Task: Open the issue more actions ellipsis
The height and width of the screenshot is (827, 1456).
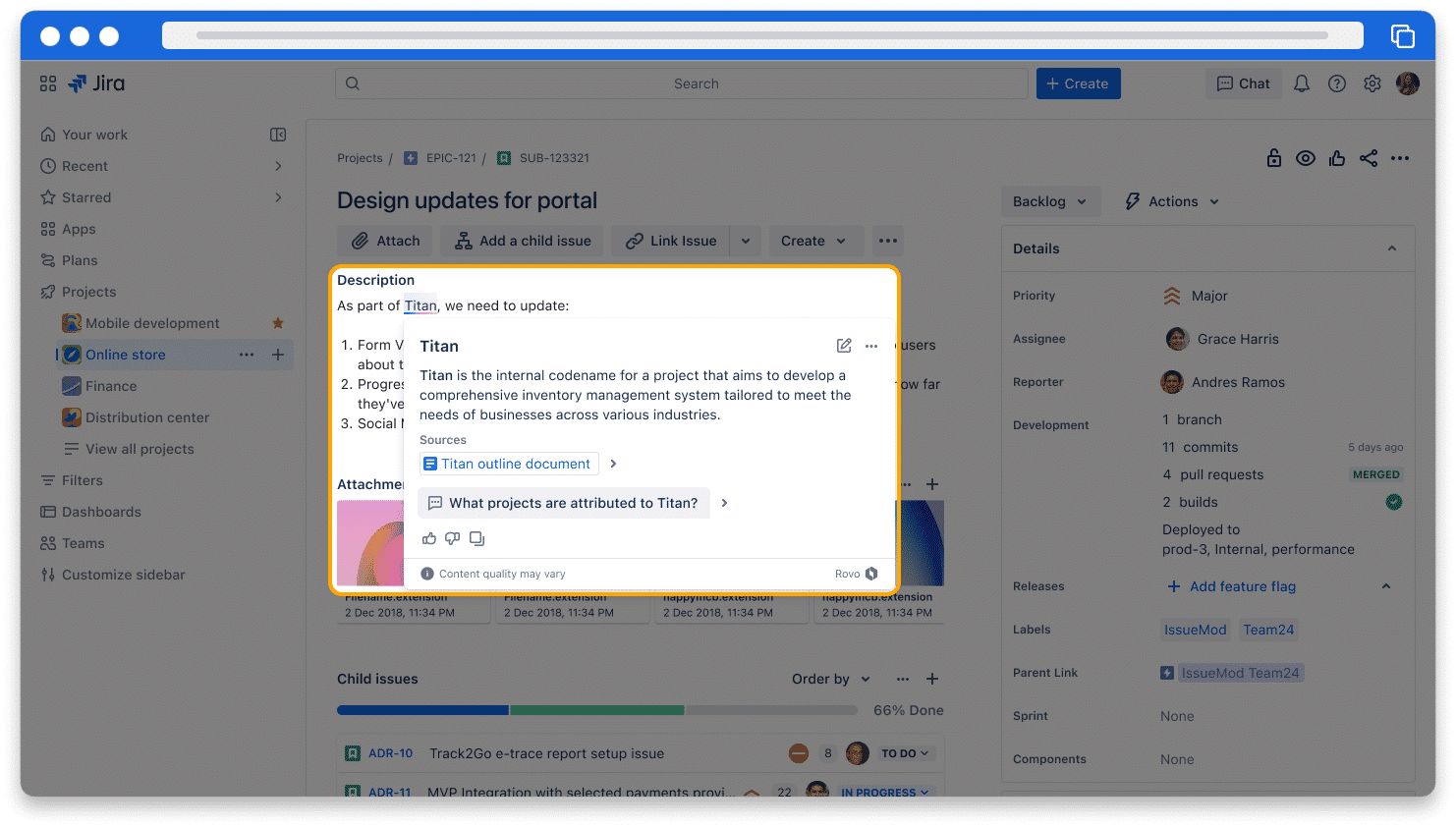Action: point(1400,158)
